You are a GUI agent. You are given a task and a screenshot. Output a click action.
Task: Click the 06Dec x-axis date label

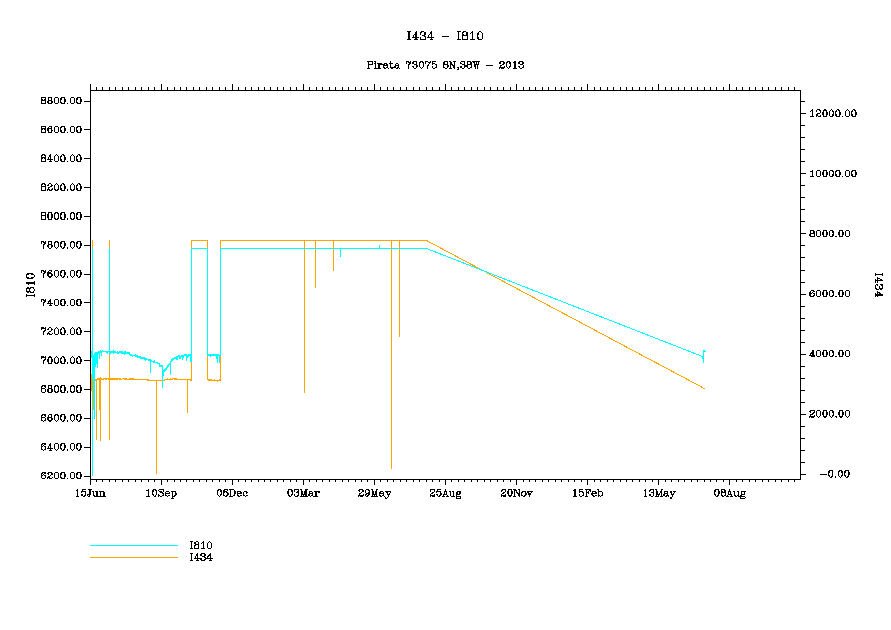tap(232, 493)
